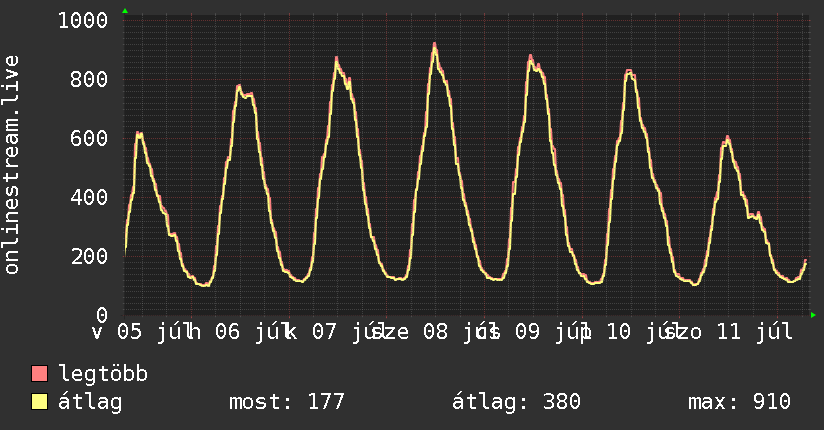The image size is (824, 430).
Task: Select the átlag legend label beside yellow swatch
Action: coord(90,402)
